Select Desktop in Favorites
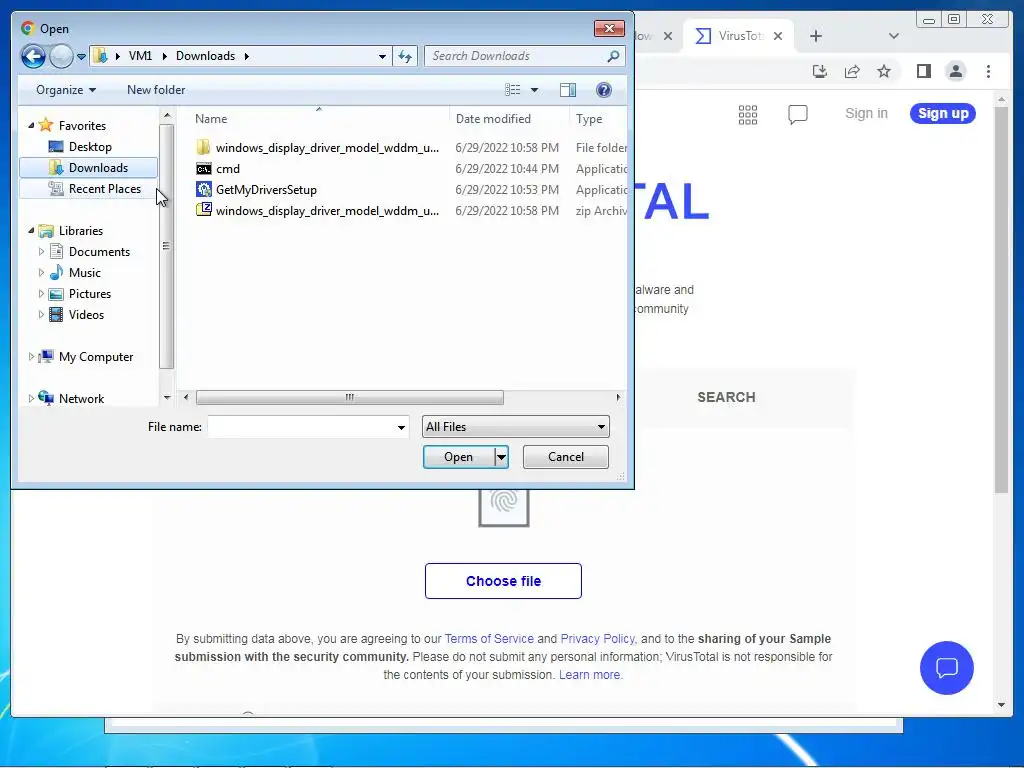1024x768 pixels. [90, 147]
